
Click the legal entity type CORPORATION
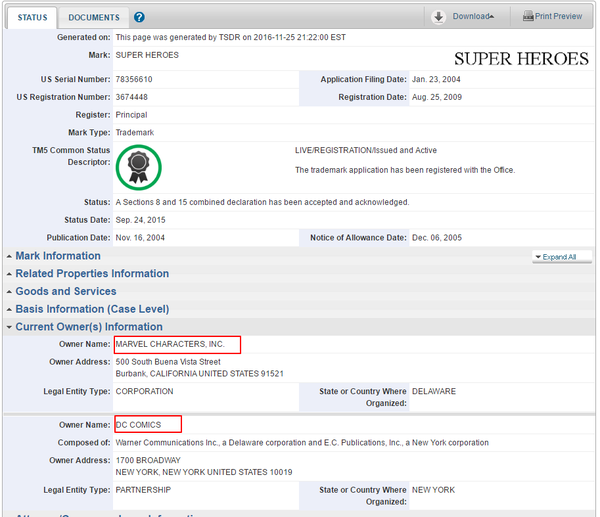[x=144, y=391]
